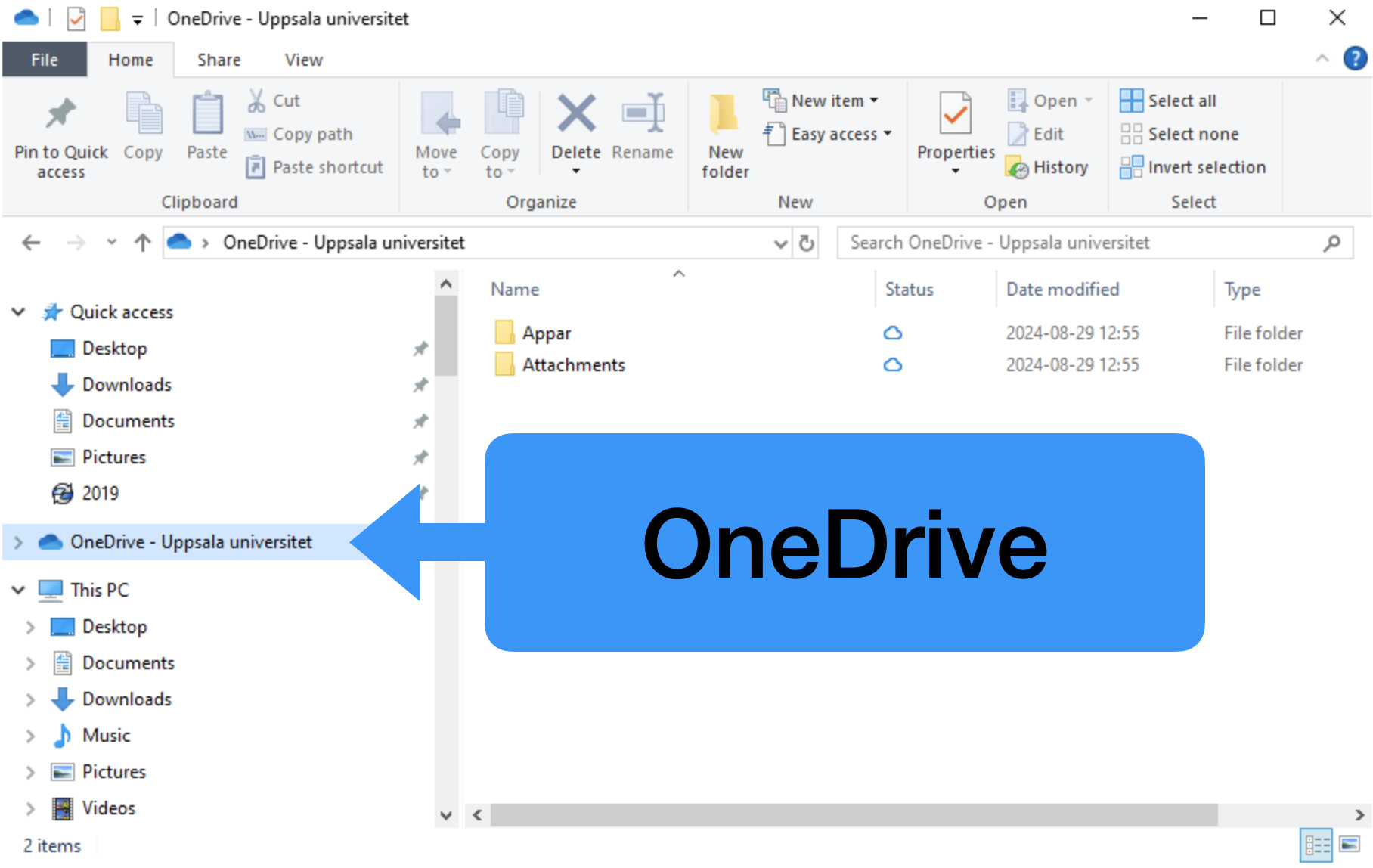This screenshot has width=1373, height=868.
Task: Go up one folder level
Action: [142, 243]
